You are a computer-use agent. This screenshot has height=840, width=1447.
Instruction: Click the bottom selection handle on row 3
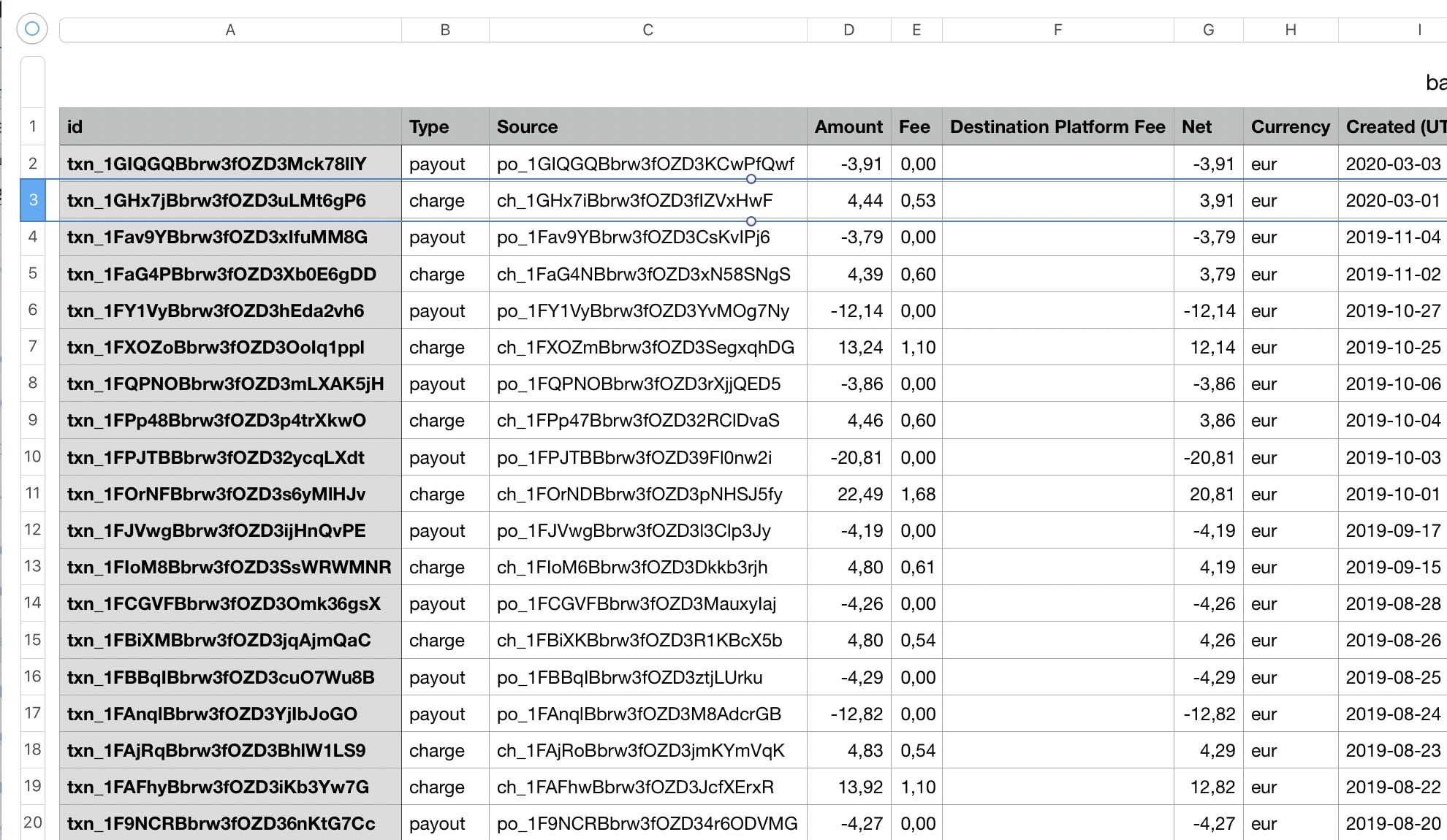[751, 221]
